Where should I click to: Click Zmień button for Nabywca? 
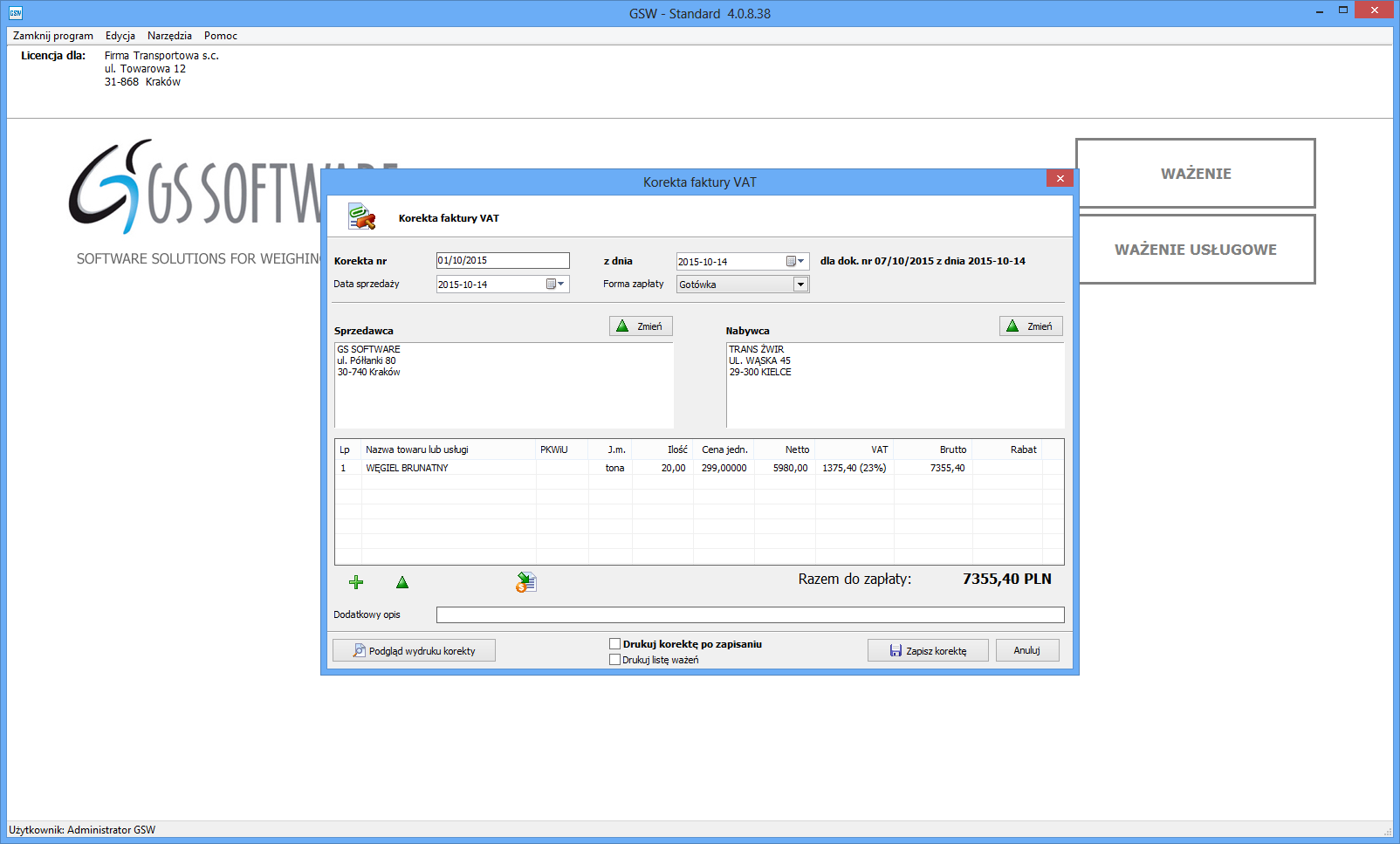(x=1031, y=326)
